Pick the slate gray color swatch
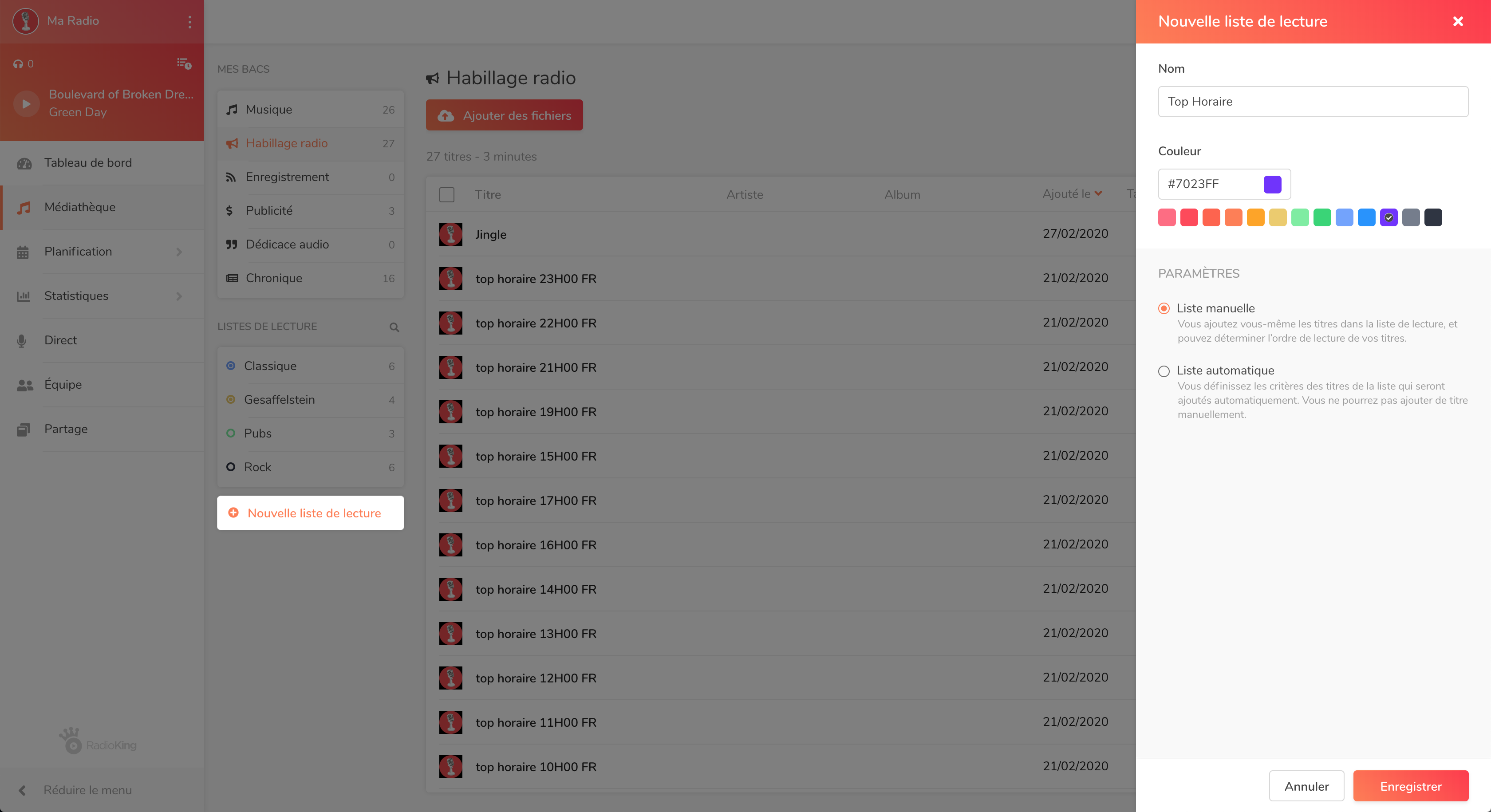1491x812 pixels. pos(1411,217)
